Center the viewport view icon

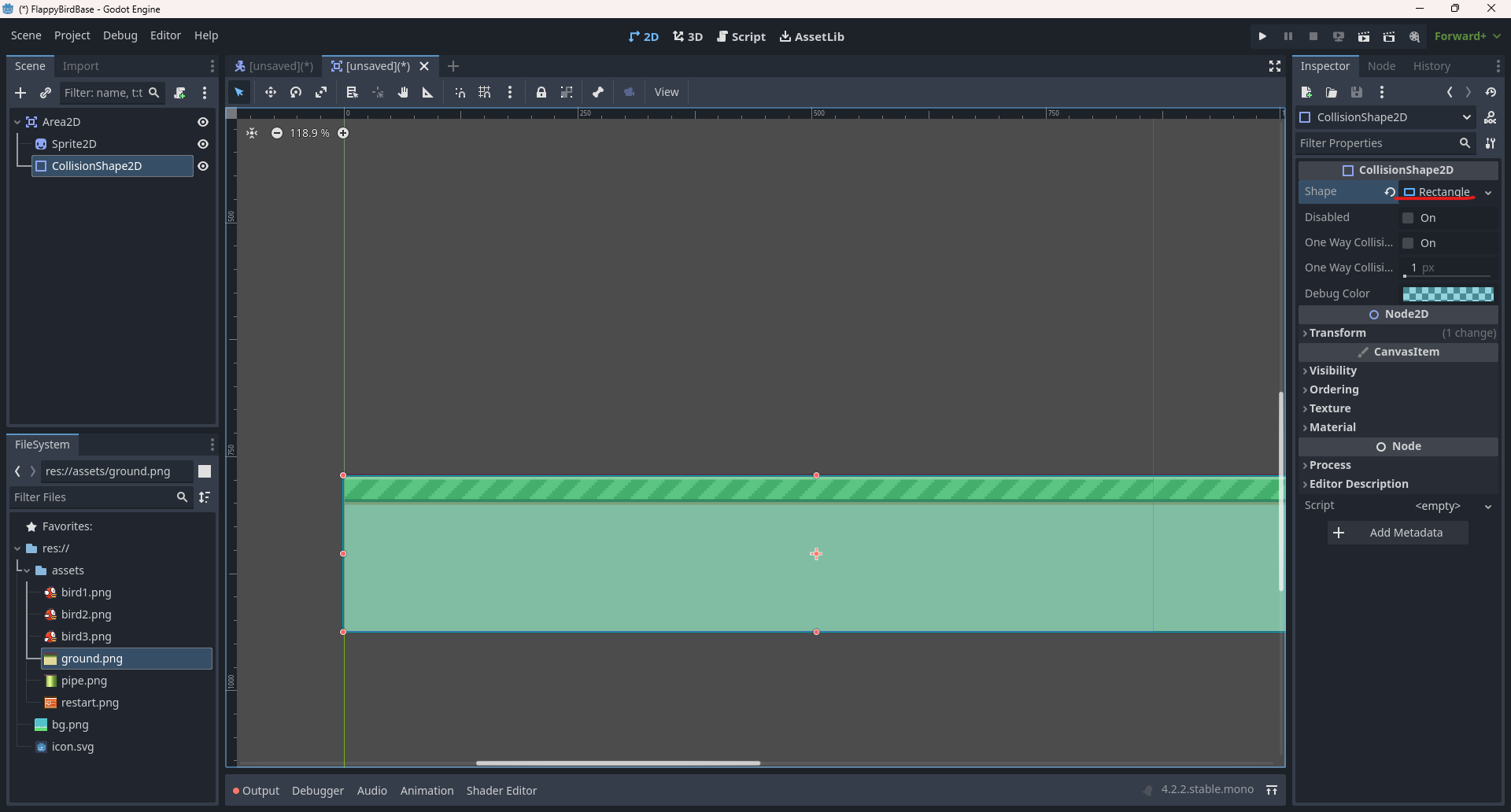[x=252, y=133]
